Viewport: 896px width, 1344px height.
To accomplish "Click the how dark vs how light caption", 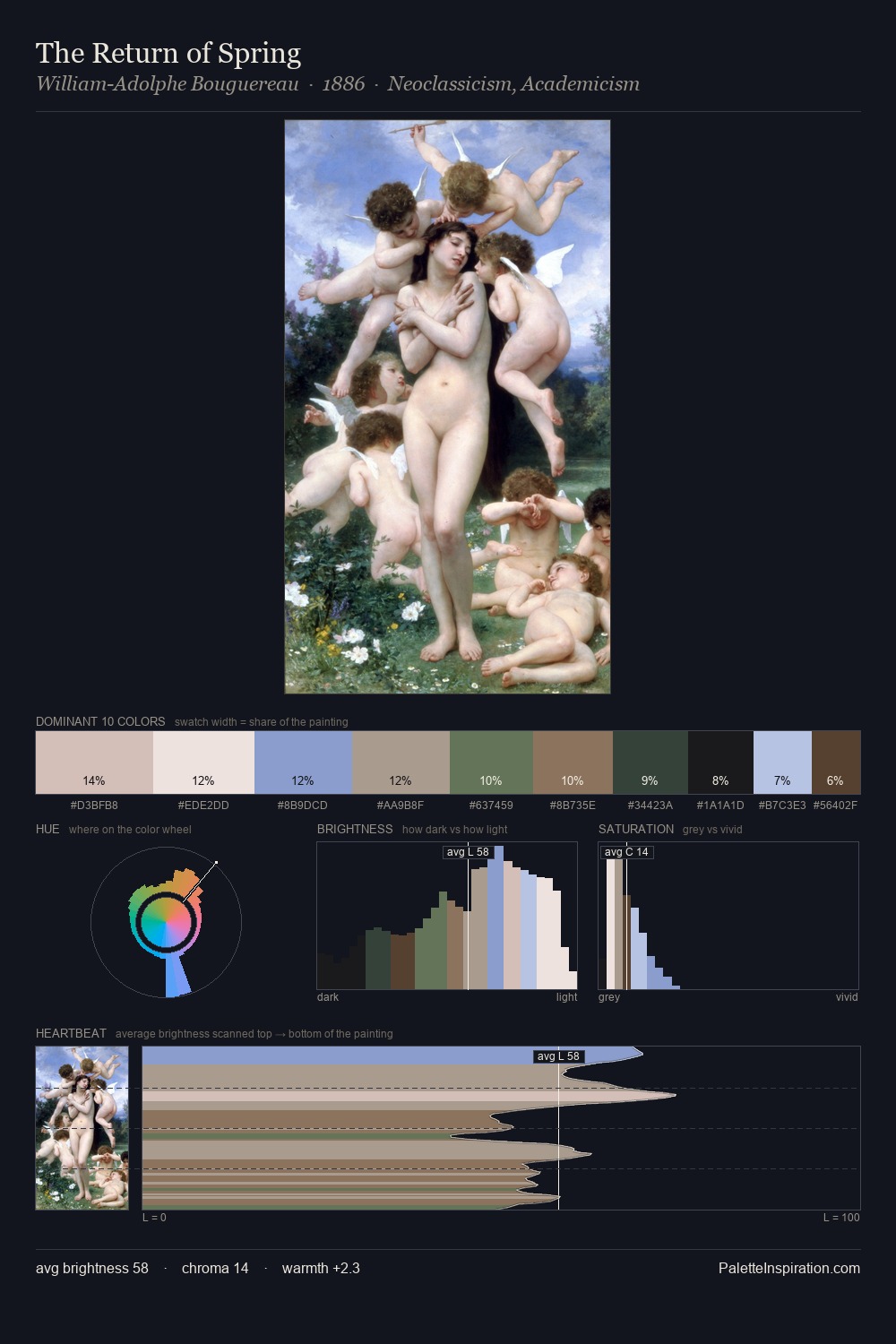I will [455, 830].
